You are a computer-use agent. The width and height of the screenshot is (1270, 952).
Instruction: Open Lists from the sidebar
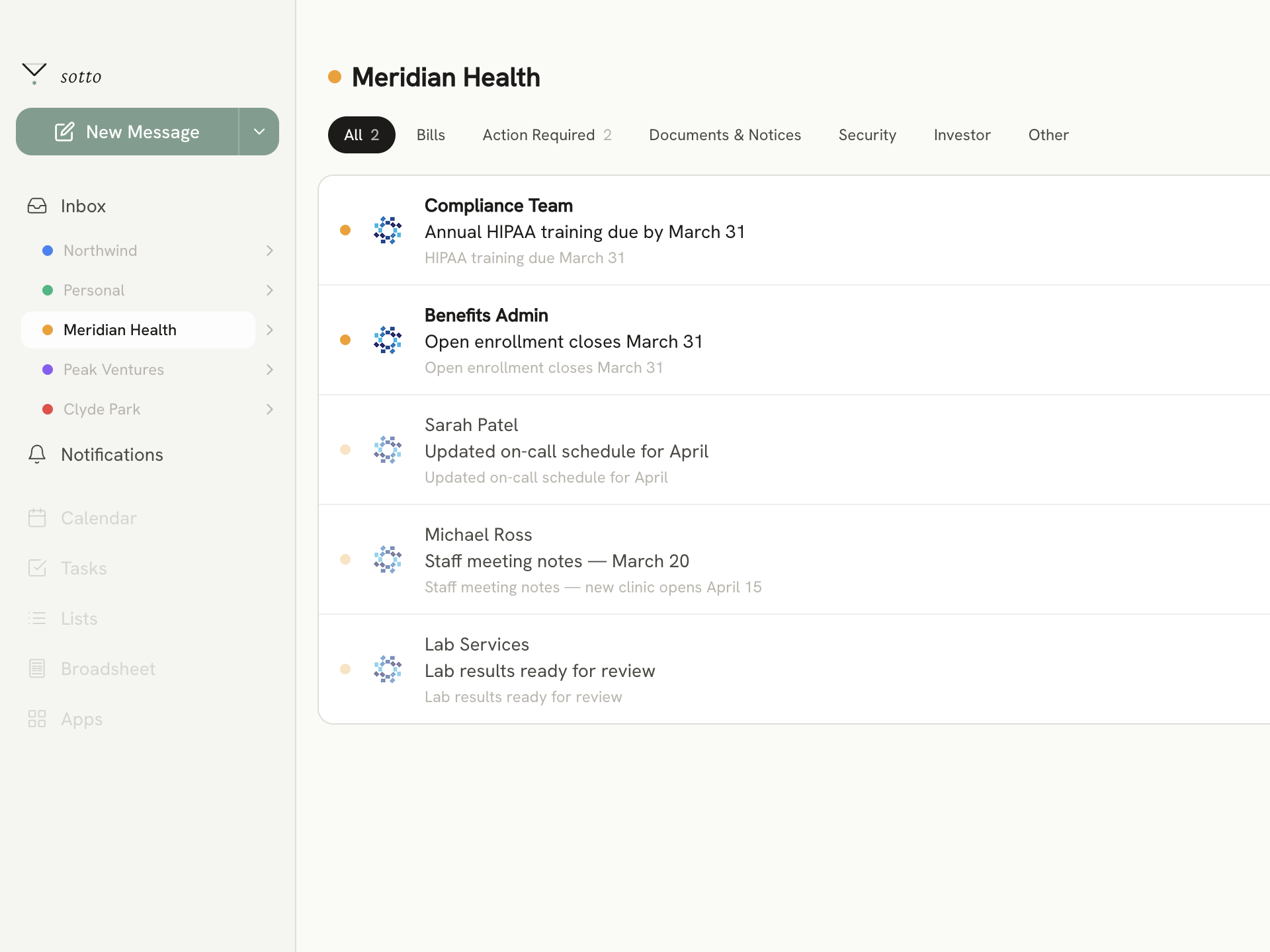[x=78, y=618]
